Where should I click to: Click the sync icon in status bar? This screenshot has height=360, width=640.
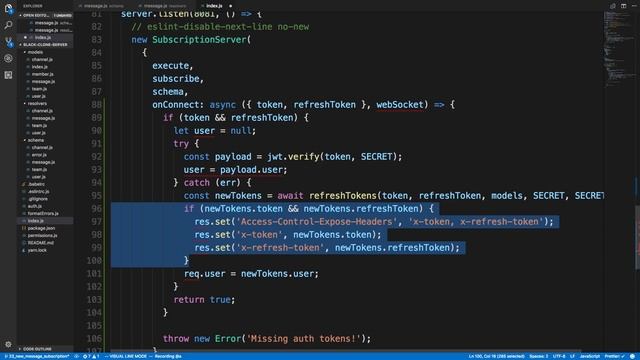pos(76,356)
